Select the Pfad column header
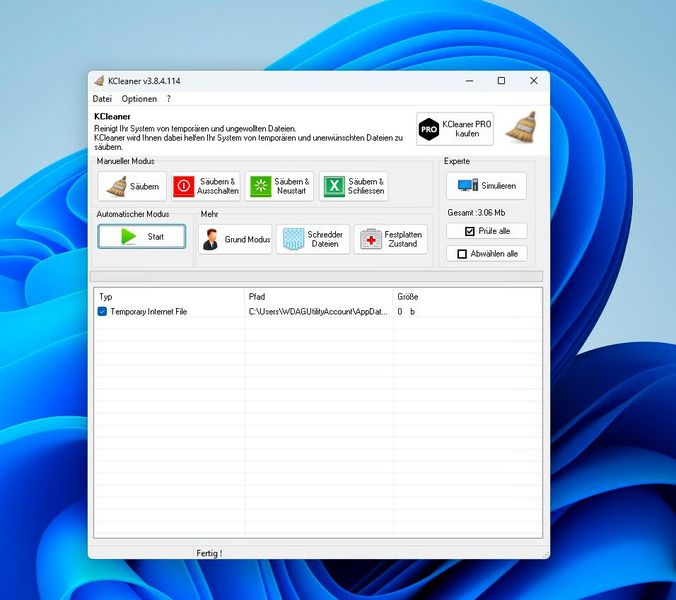Screen dimensions: 676x600 319,297
